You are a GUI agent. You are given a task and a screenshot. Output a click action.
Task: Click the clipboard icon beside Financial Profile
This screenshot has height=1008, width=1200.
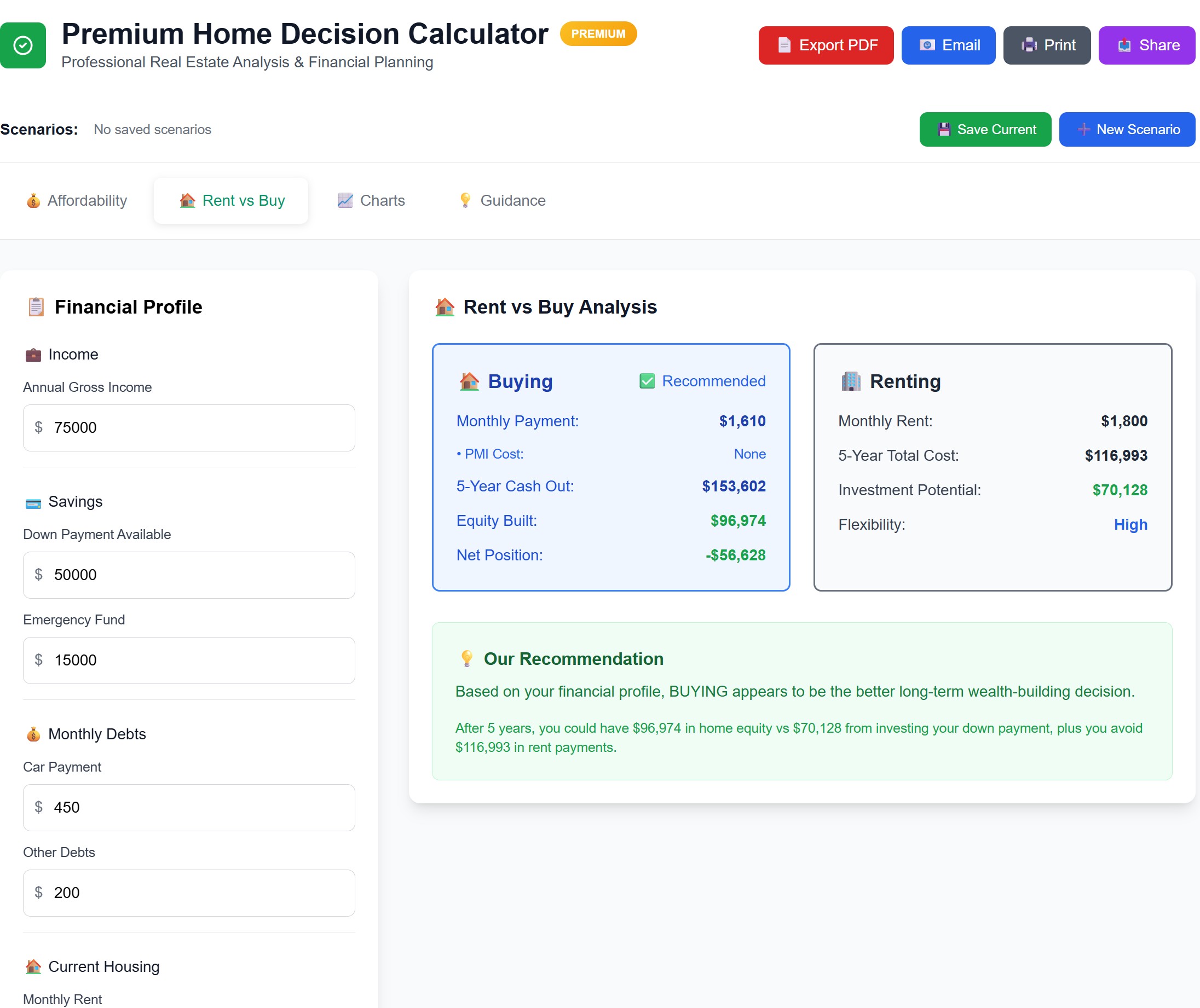36,306
